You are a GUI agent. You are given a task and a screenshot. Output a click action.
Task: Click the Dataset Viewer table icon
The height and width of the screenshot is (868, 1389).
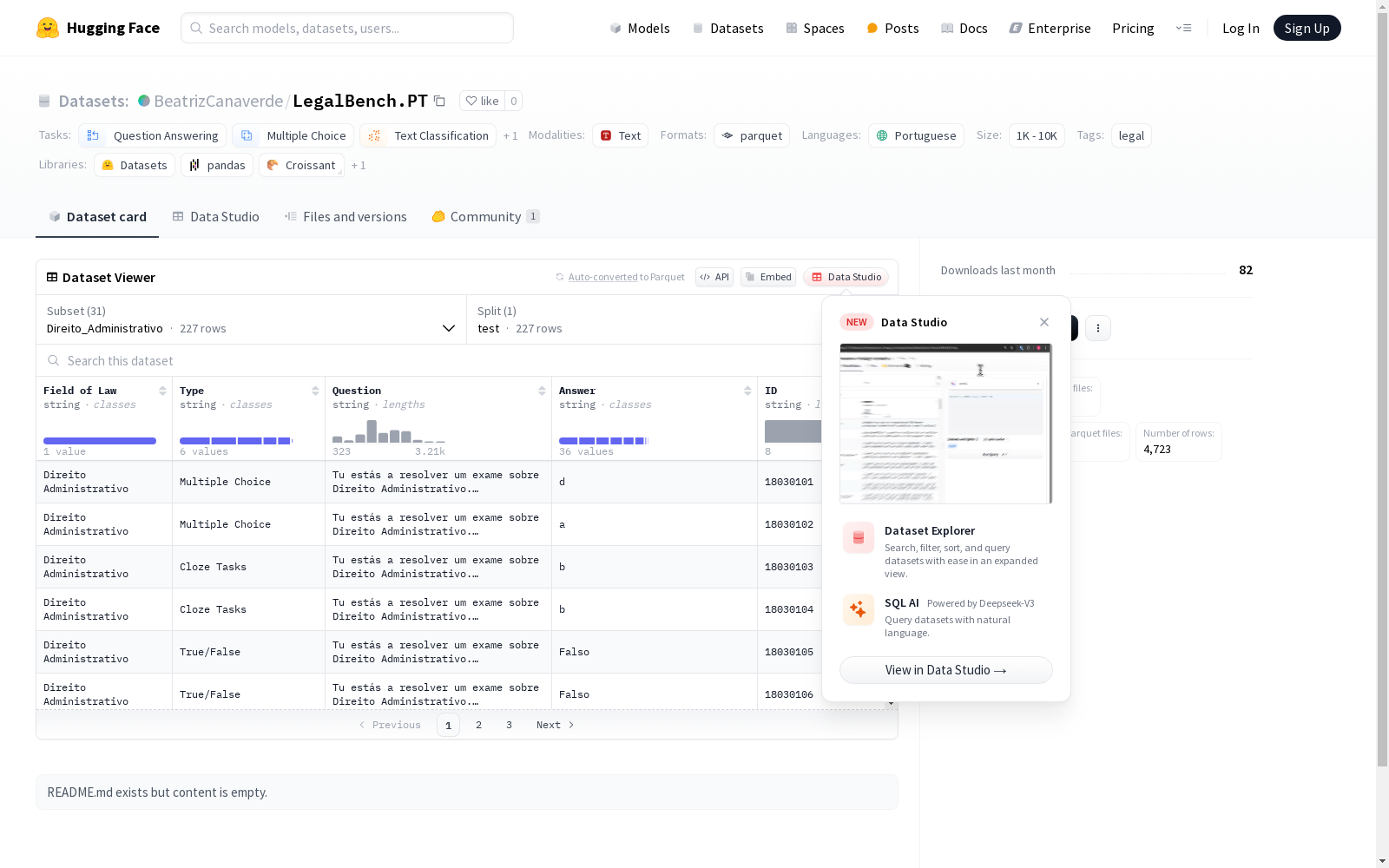point(52,277)
